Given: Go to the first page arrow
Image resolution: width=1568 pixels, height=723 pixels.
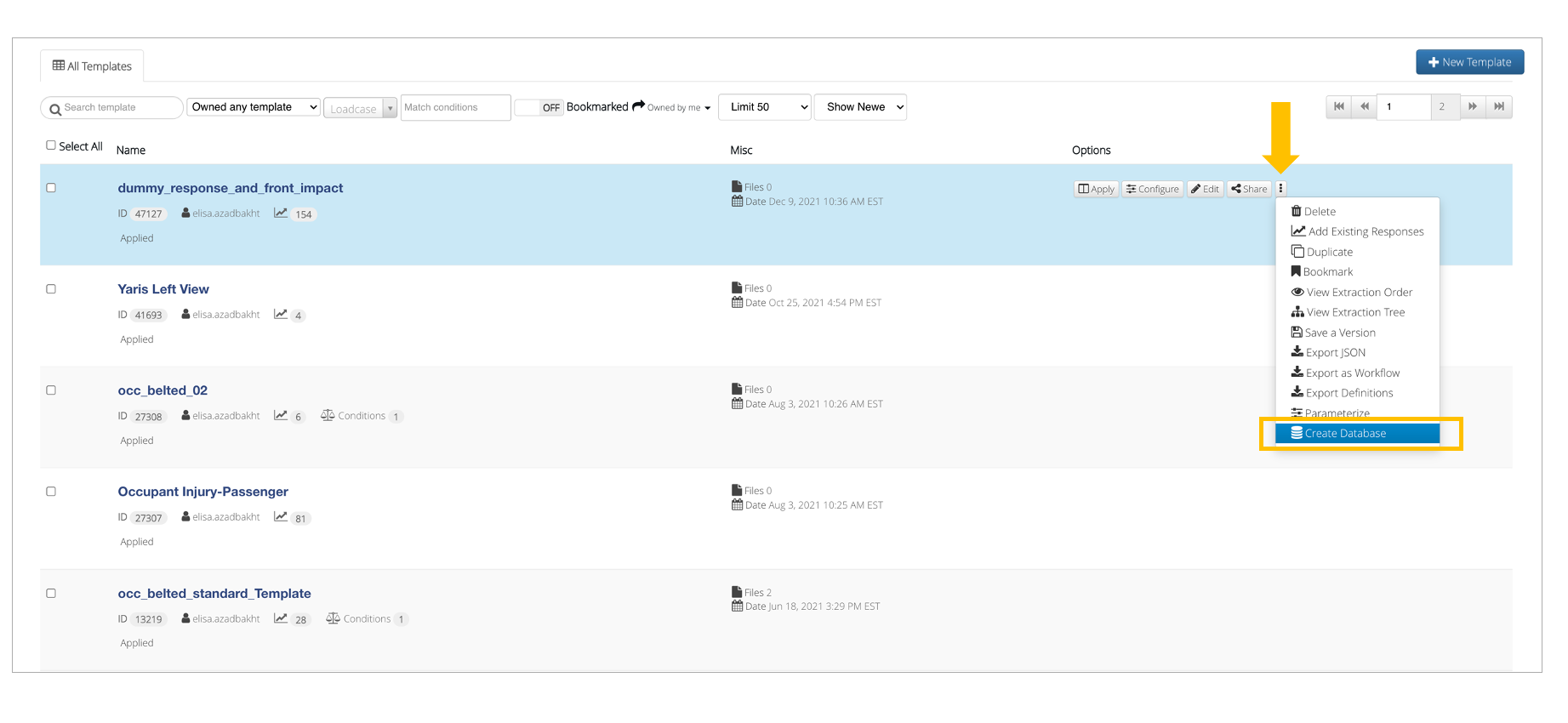Looking at the screenshot, I should 1339,107.
